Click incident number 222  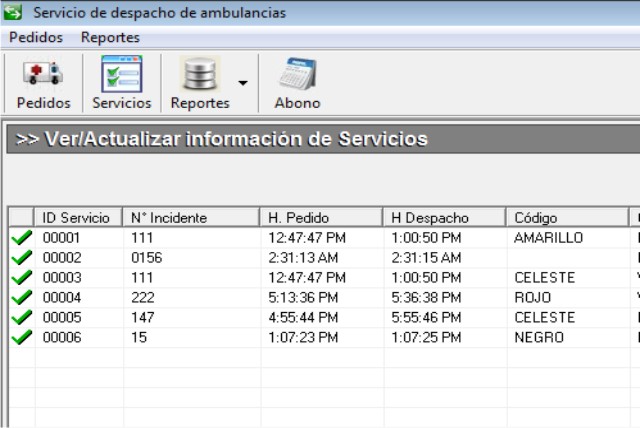[x=143, y=297]
